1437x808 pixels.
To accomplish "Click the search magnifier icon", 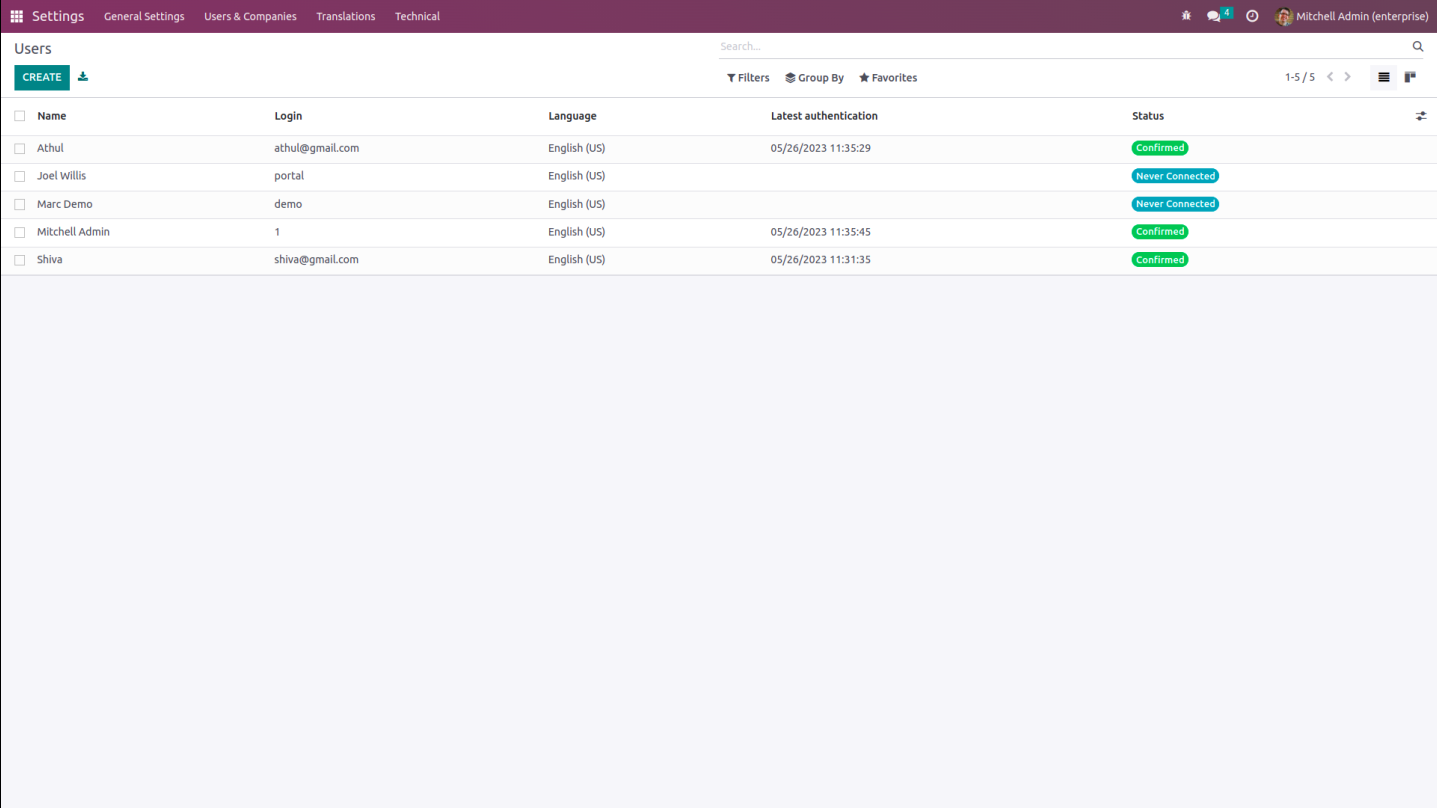I will (1417, 46).
